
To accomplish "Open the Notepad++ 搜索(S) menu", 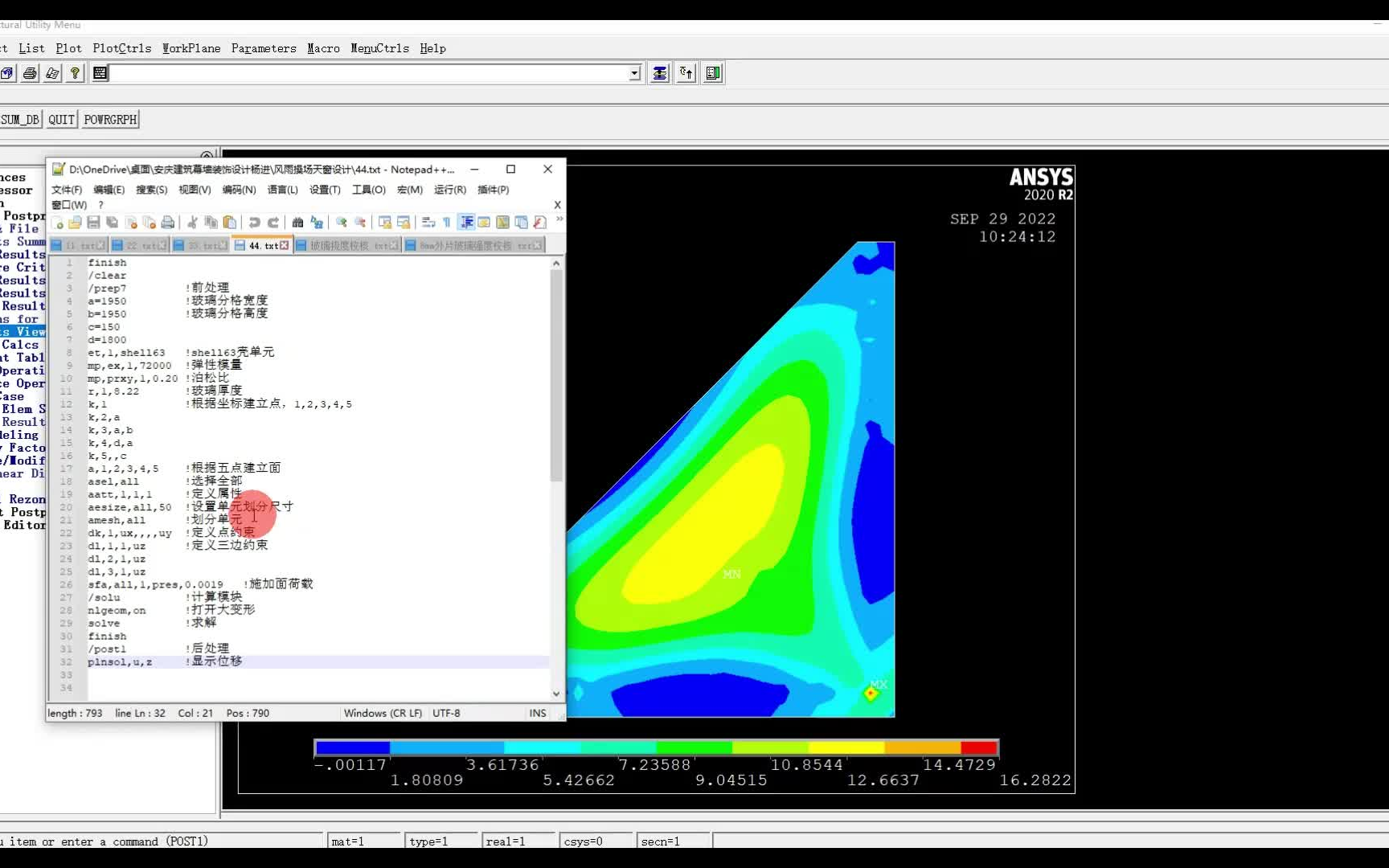I will click(151, 190).
